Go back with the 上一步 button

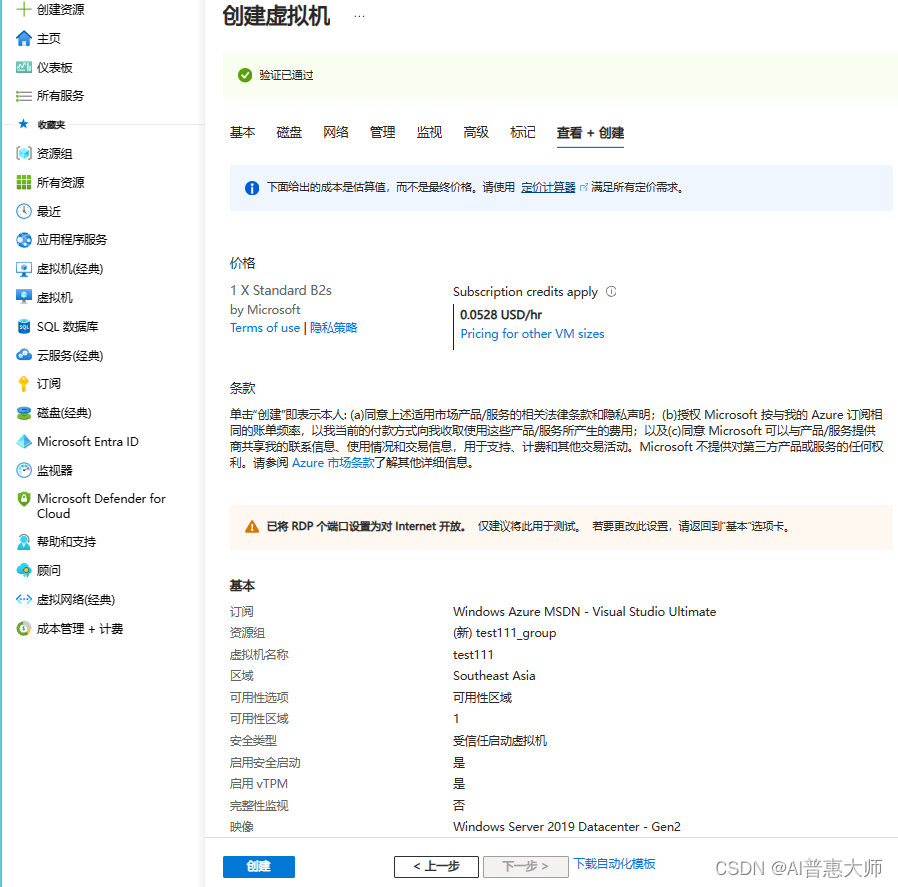(x=436, y=866)
